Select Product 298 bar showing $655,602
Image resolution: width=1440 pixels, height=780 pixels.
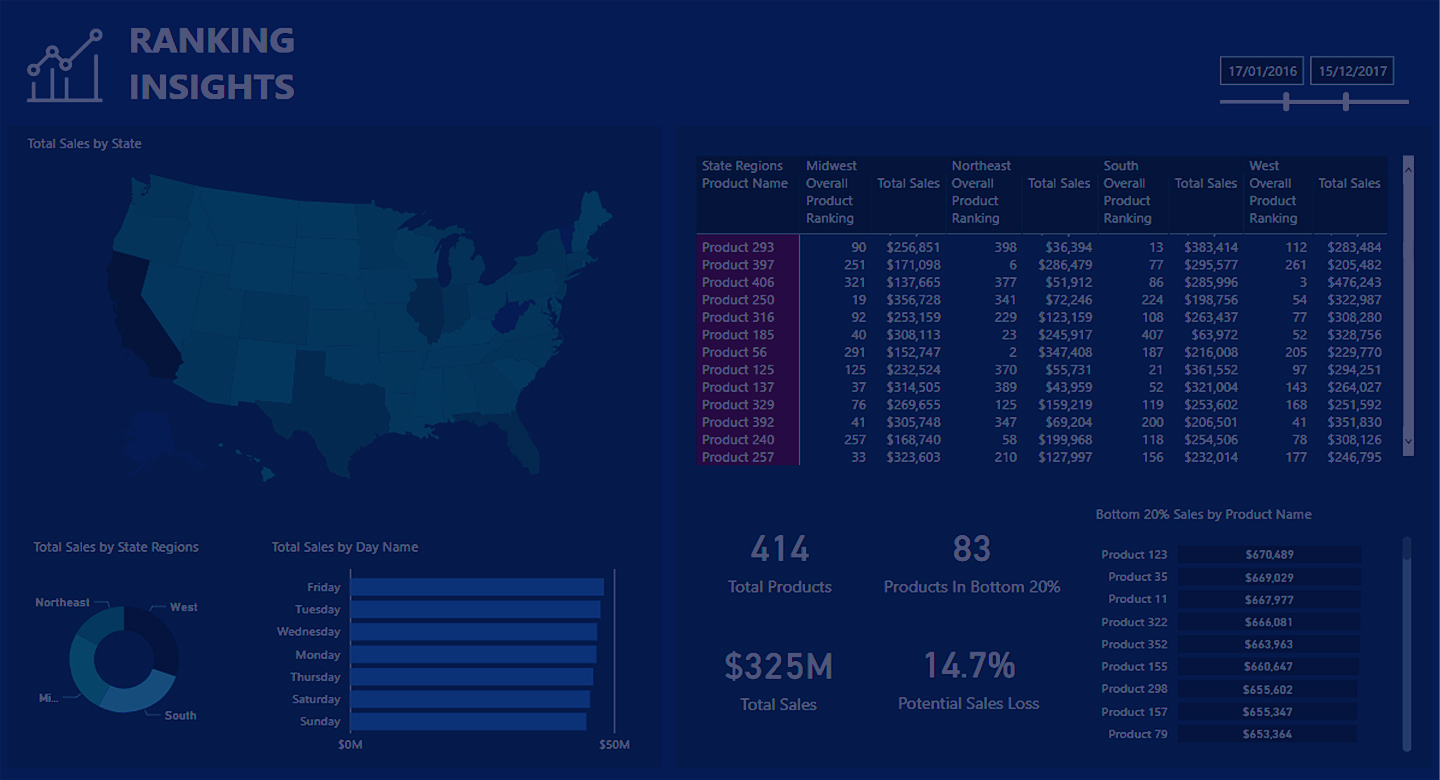pos(1269,689)
